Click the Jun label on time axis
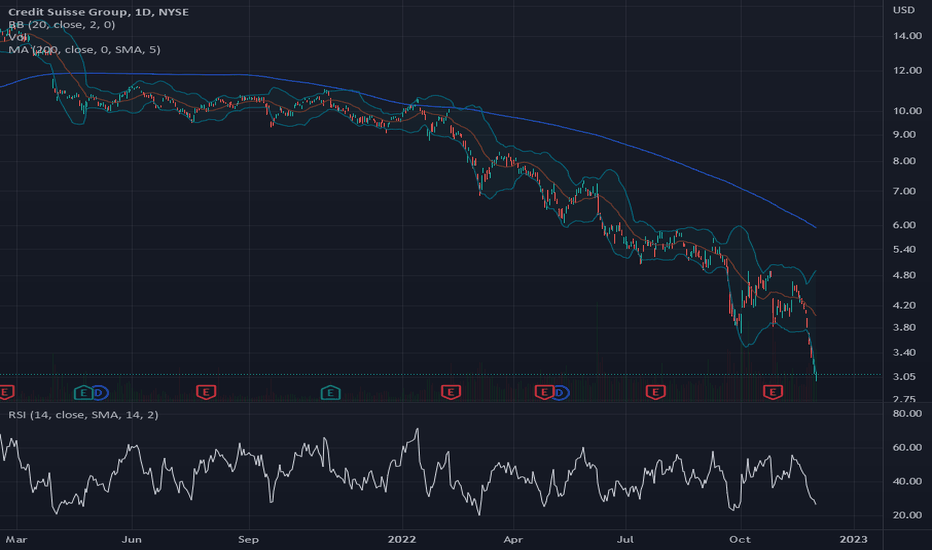Image resolution: width=932 pixels, height=550 pixels. pyautogui.click(x=131, y=539)
